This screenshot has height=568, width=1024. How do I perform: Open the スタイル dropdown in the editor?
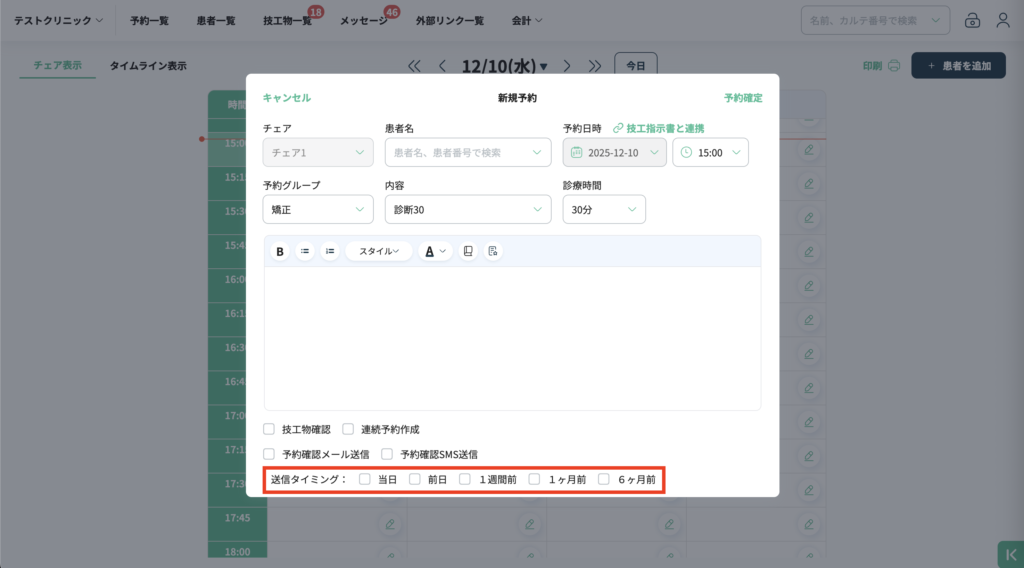pyautogui.click(x=379, y=251)
